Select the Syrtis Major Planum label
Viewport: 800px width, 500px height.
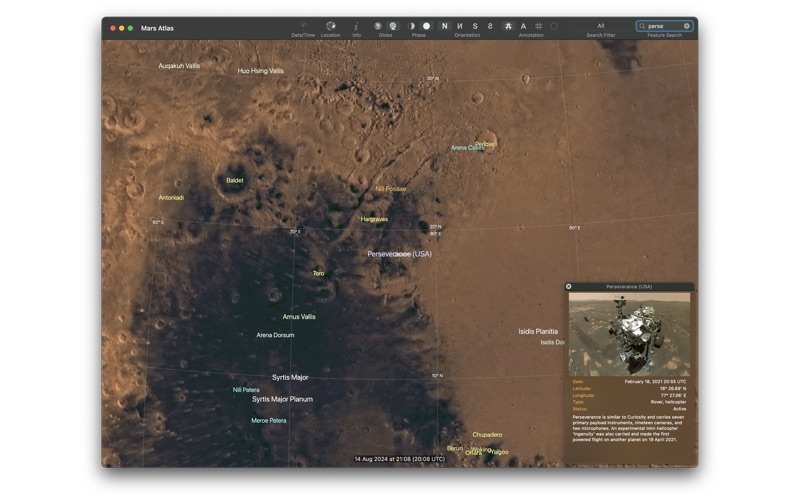pyautogui.click(x=283, y=399)
